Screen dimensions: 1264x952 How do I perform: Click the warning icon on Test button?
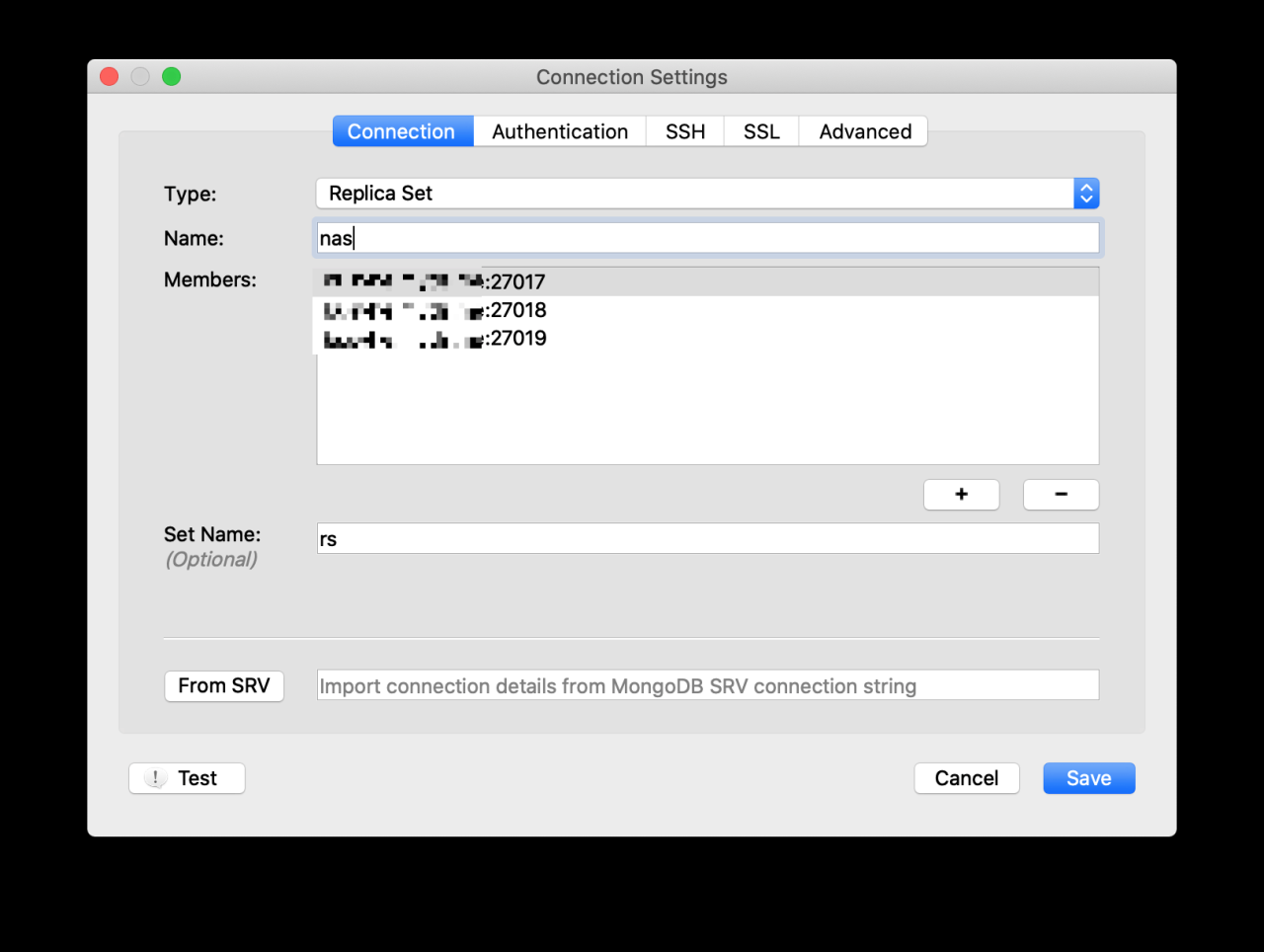(155, 778)
